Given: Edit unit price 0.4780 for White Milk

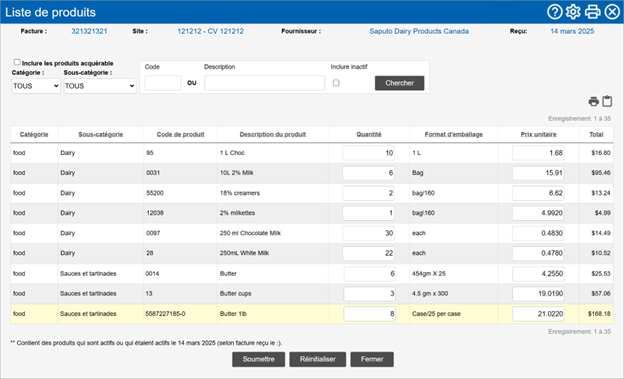Looking at the screenshot, I should click(x=538, y=253).
